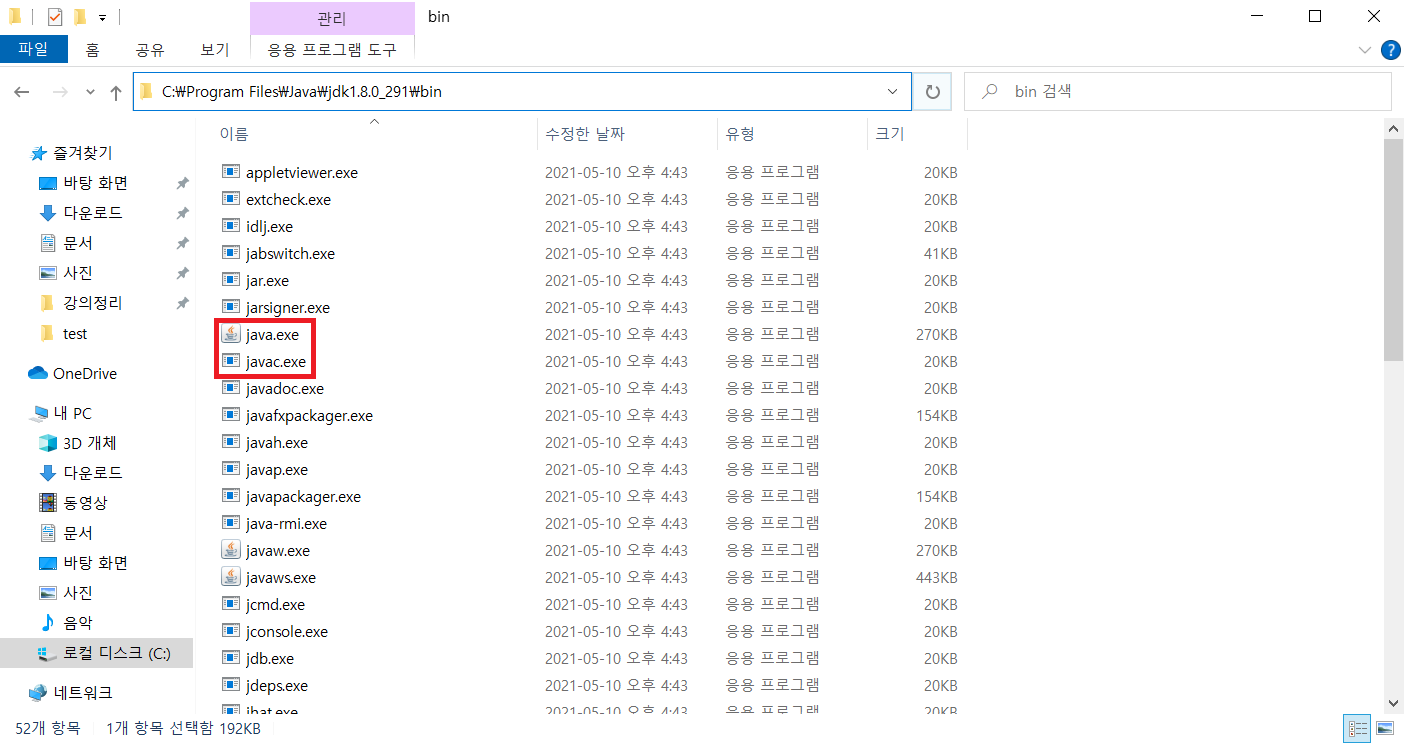Select the javap.exe file name
The image size is (1405, 744).
277,469
